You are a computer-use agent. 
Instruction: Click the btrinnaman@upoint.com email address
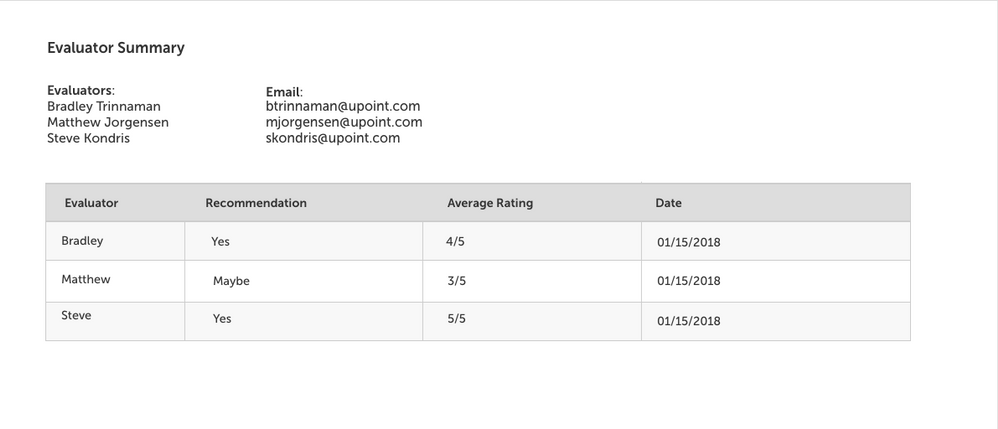pyautogui.click(x=342, y=106)
